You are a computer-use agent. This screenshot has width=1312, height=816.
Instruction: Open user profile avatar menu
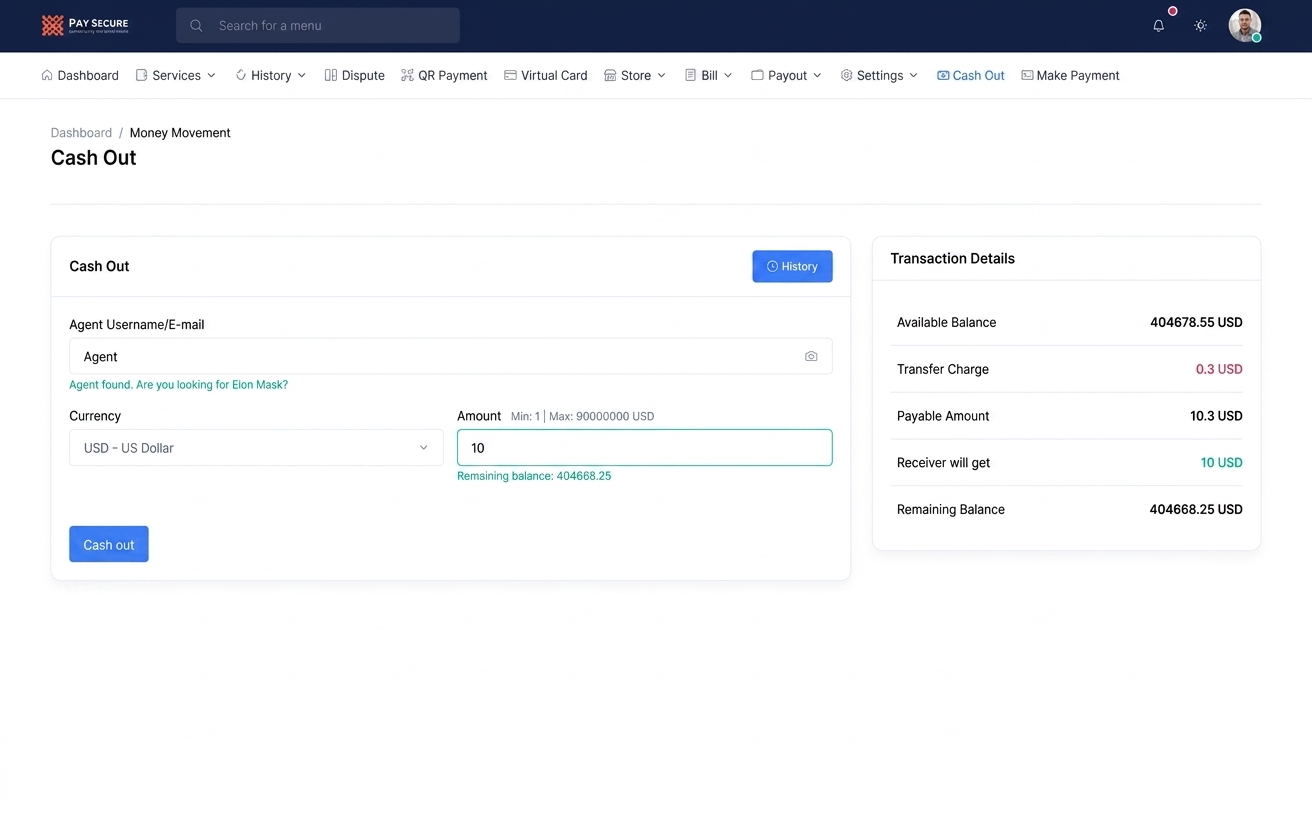pos(1244,25)
